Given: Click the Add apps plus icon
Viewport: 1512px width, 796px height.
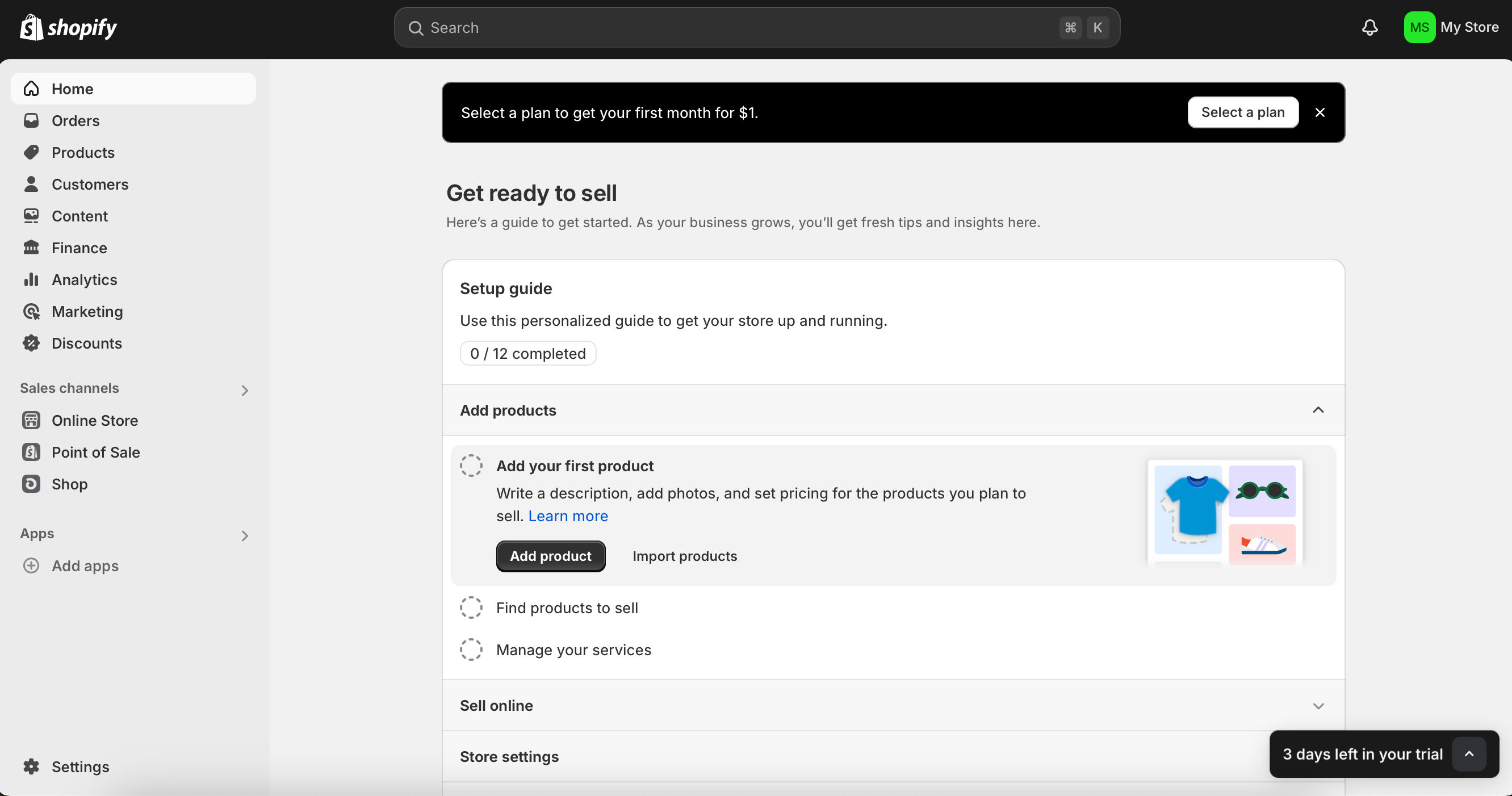Looking at the screenshot, I should click(x=31, y=565).
